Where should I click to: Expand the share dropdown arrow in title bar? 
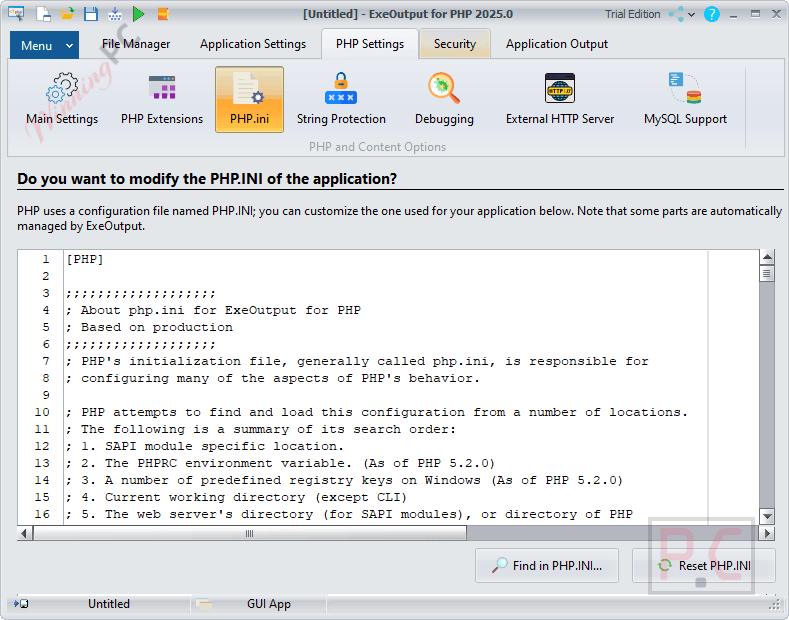pos(692,15)
